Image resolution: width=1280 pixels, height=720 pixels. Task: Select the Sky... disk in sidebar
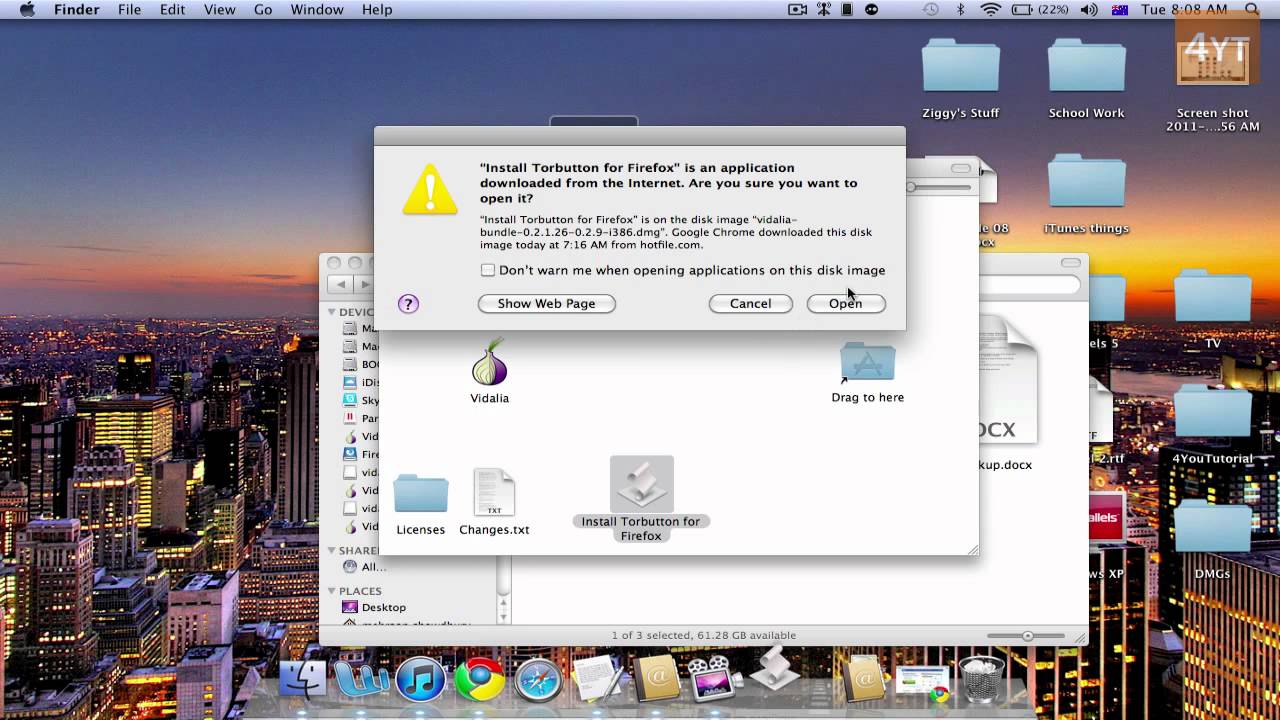point(360,400)
